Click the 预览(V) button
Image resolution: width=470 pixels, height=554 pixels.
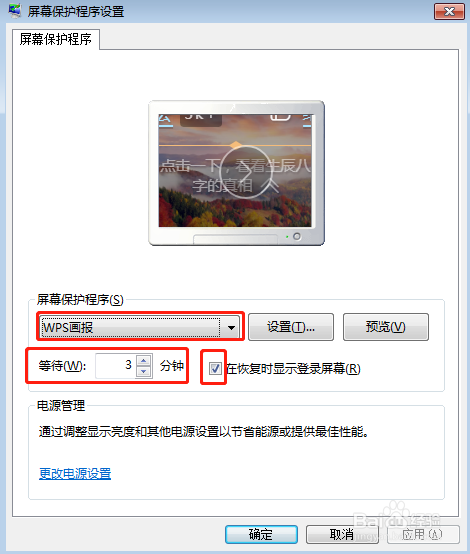pyautogui.click(x=386, y=327)
